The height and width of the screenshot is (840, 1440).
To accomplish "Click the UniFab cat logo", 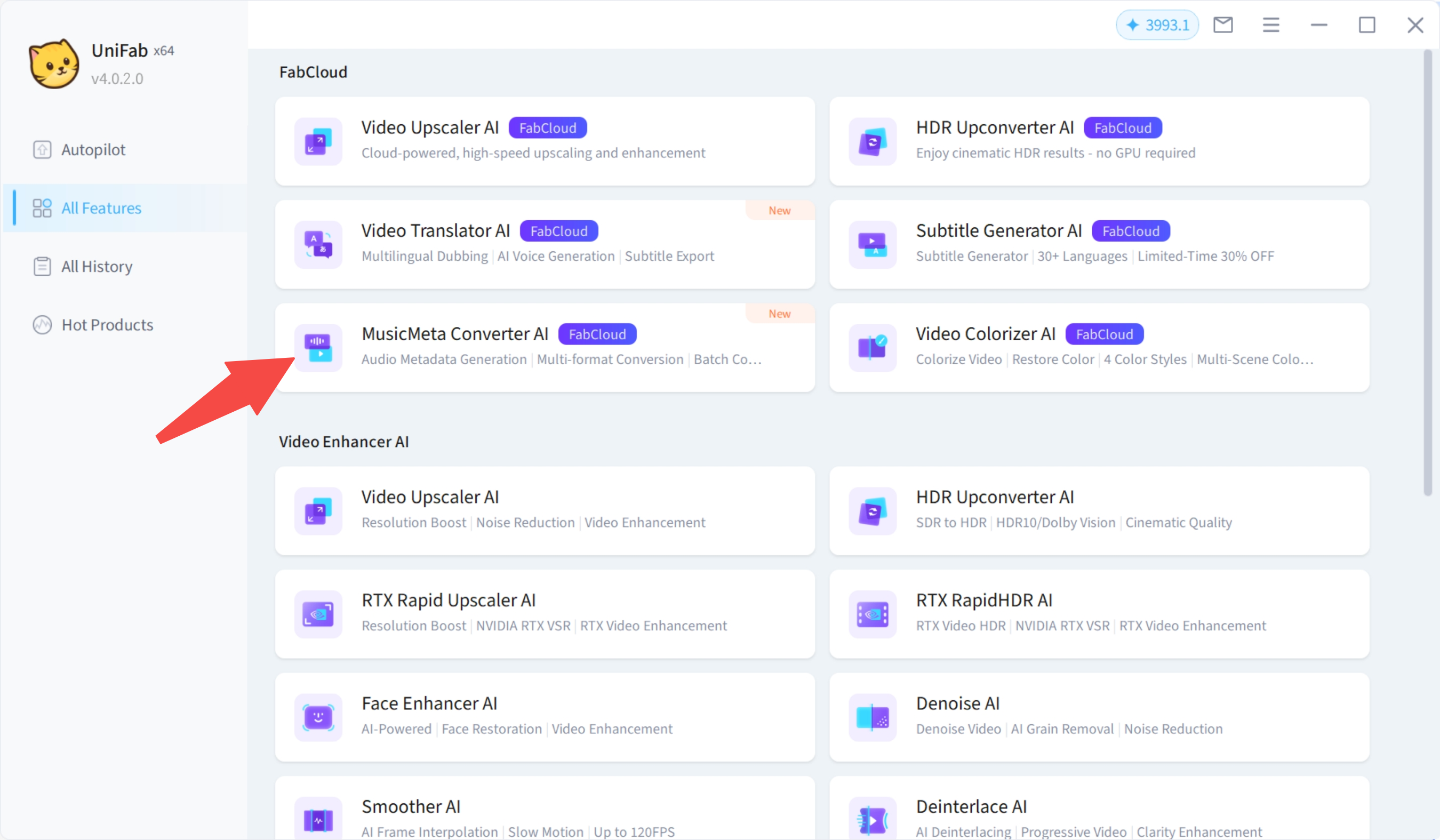I will [54, 64].
